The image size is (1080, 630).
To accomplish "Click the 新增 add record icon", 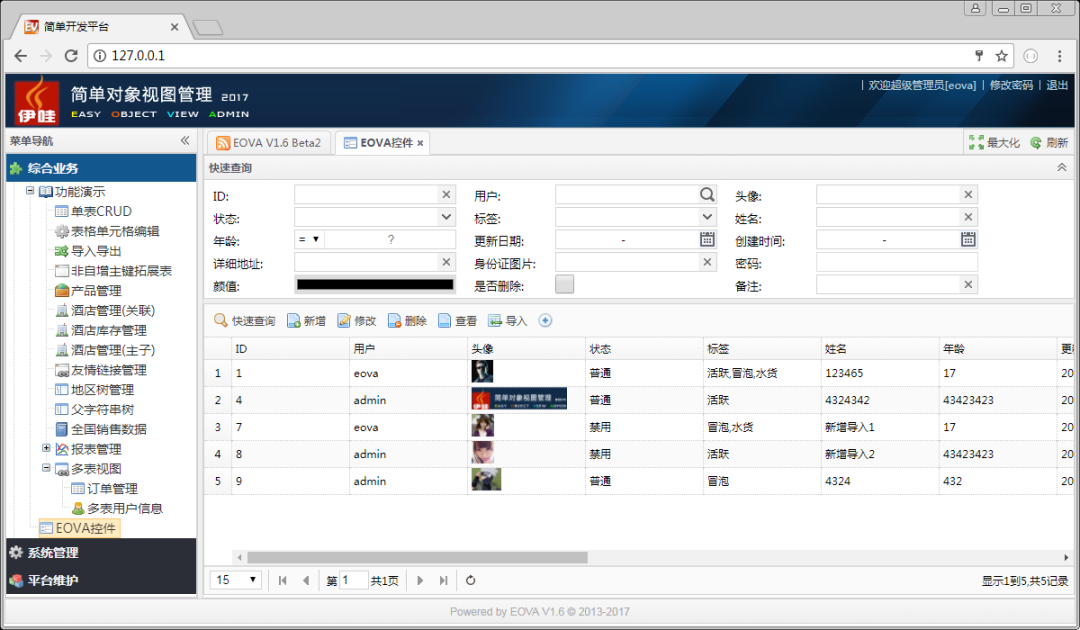I will (294, 321).
